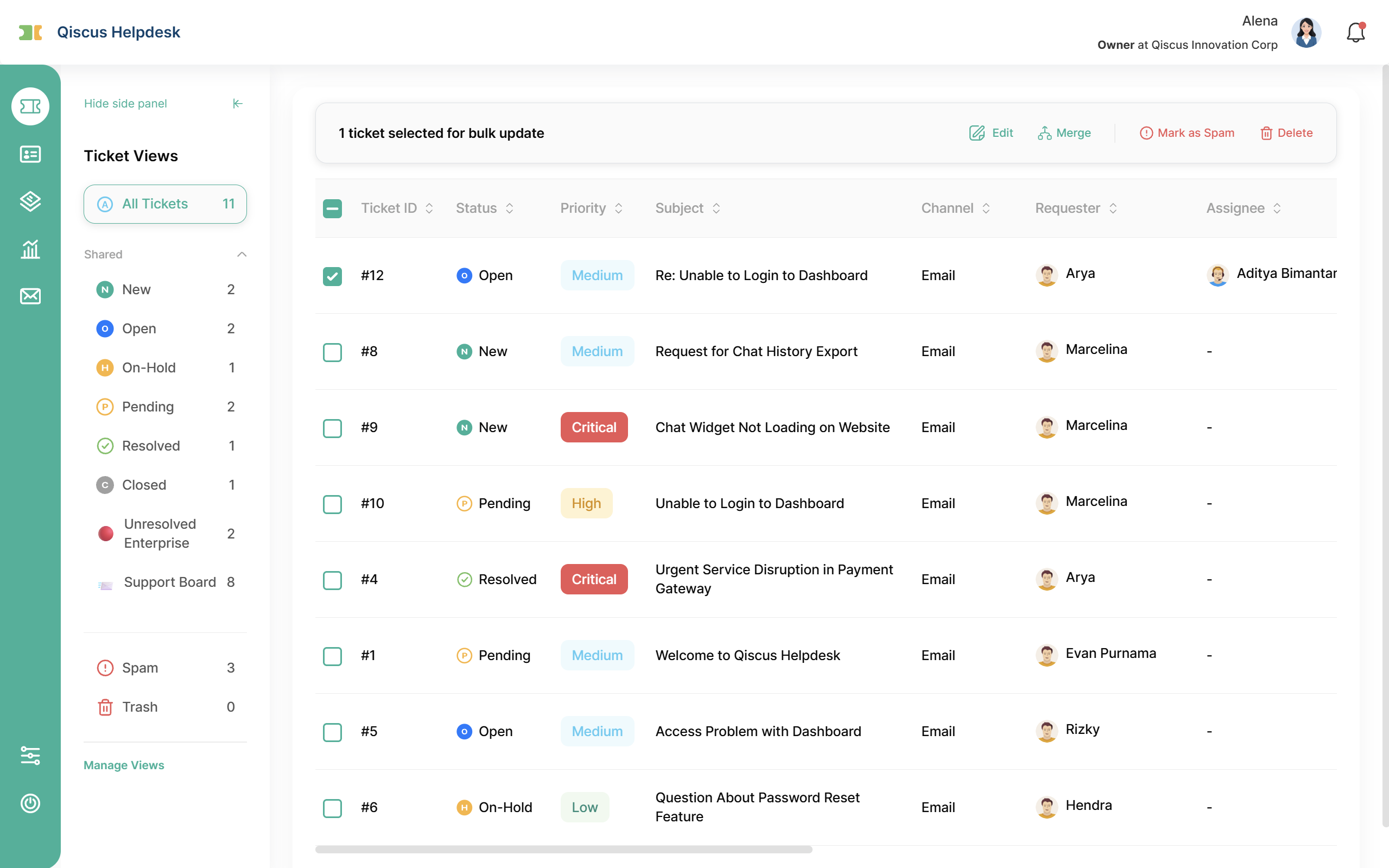Open the settings sliders icon in sidebar
1389x868 pixels.
(x=30, y=756)
